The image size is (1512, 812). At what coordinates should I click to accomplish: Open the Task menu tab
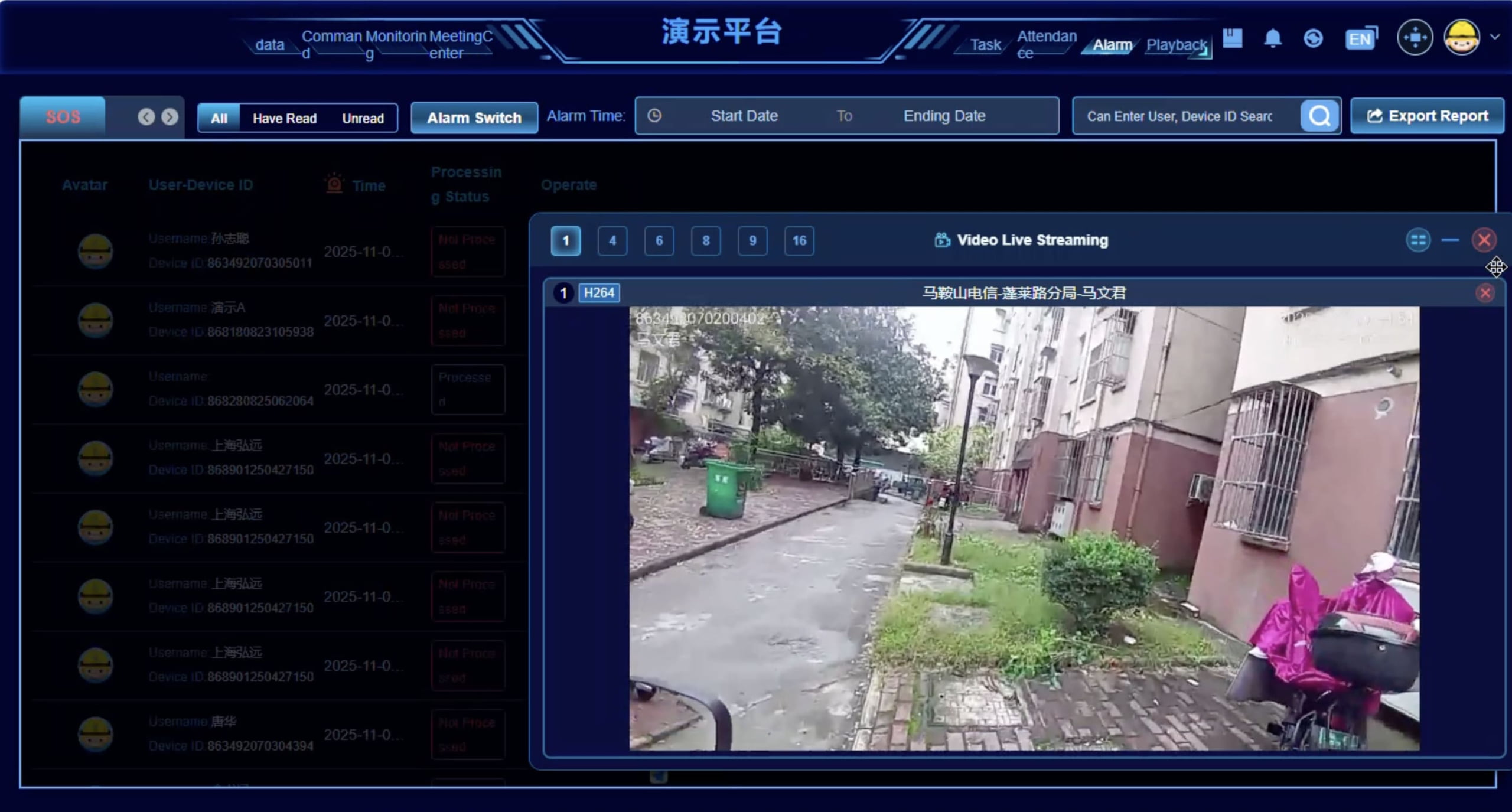(x=985, y=45)
